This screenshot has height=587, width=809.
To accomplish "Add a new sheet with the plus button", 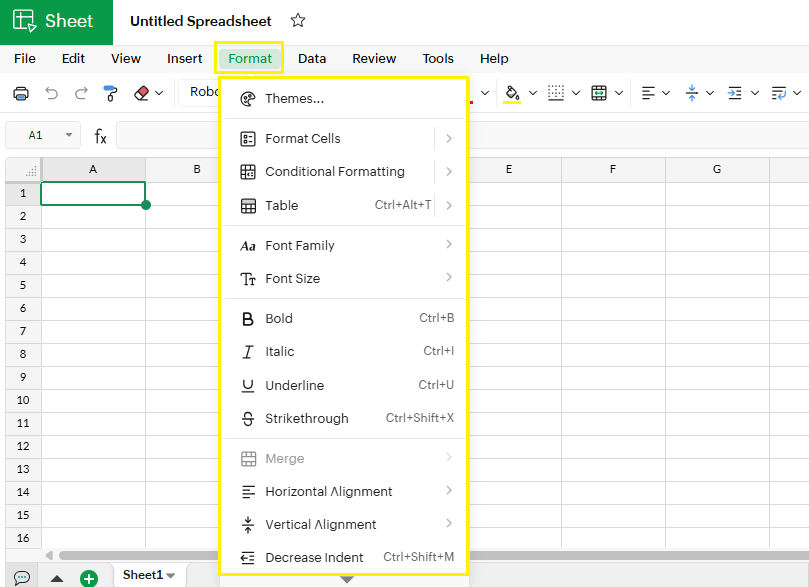I will (88, 575).
